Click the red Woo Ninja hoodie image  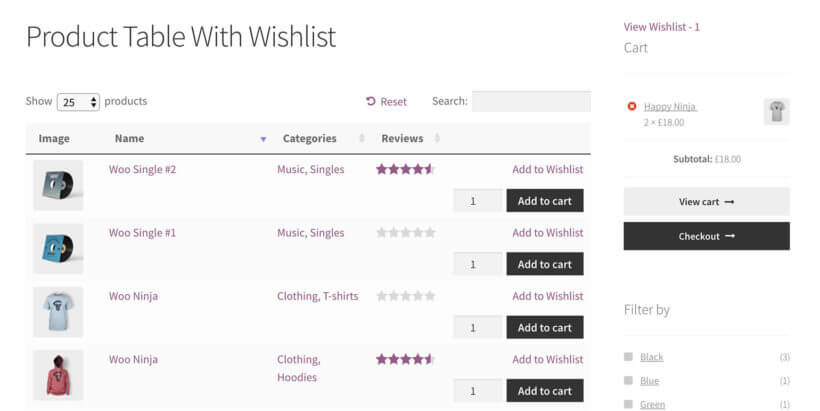pyautogui.click(x=58, y=375)
